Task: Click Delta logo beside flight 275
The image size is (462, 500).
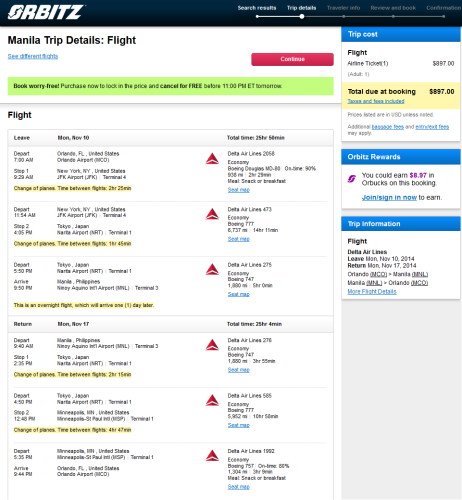Action: (x=212, y=269)
